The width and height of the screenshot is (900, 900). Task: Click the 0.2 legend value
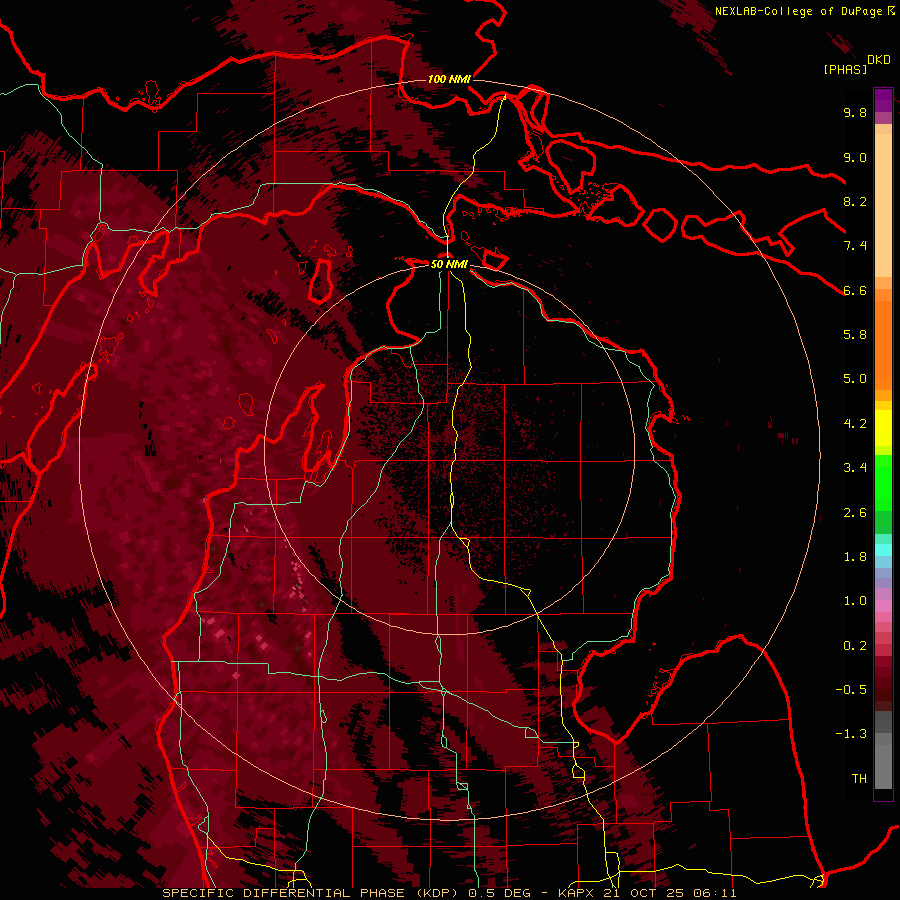coord(855,646)
